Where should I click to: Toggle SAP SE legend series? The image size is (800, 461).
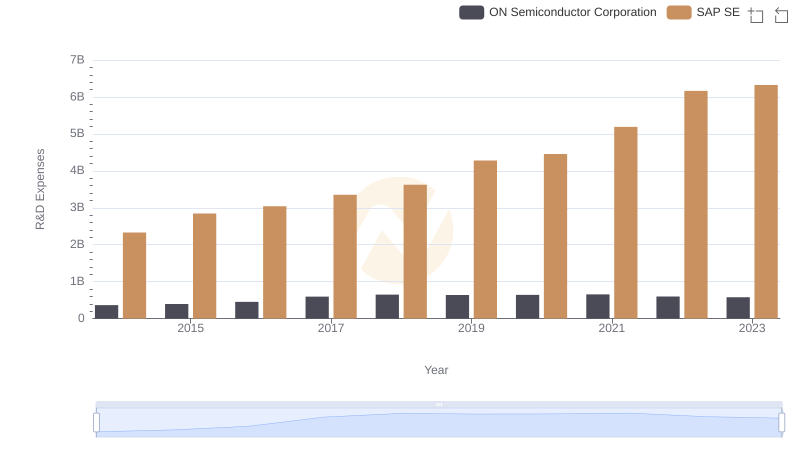click(703, 12)
